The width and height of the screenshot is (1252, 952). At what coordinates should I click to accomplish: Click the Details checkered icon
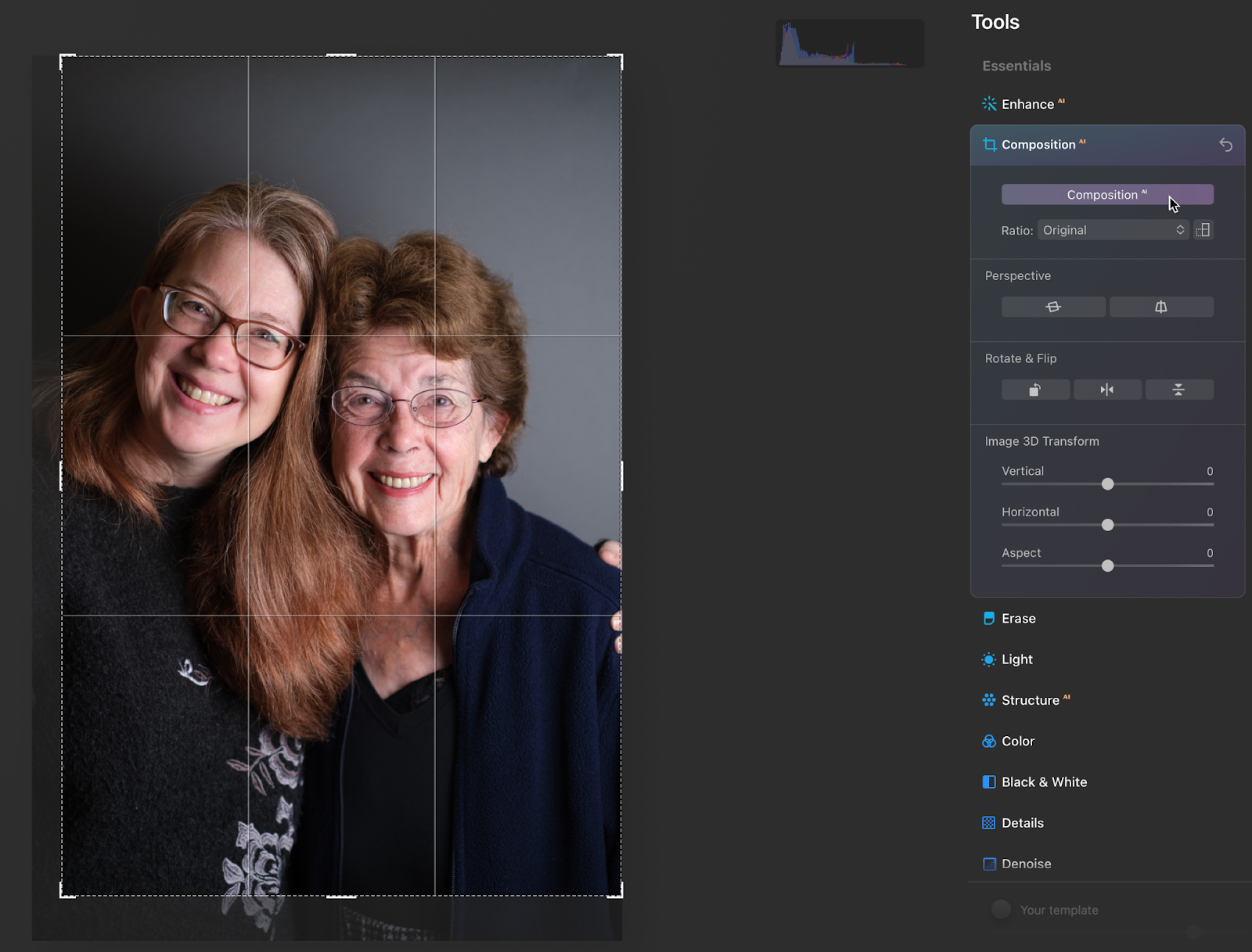tap(989, 823)
